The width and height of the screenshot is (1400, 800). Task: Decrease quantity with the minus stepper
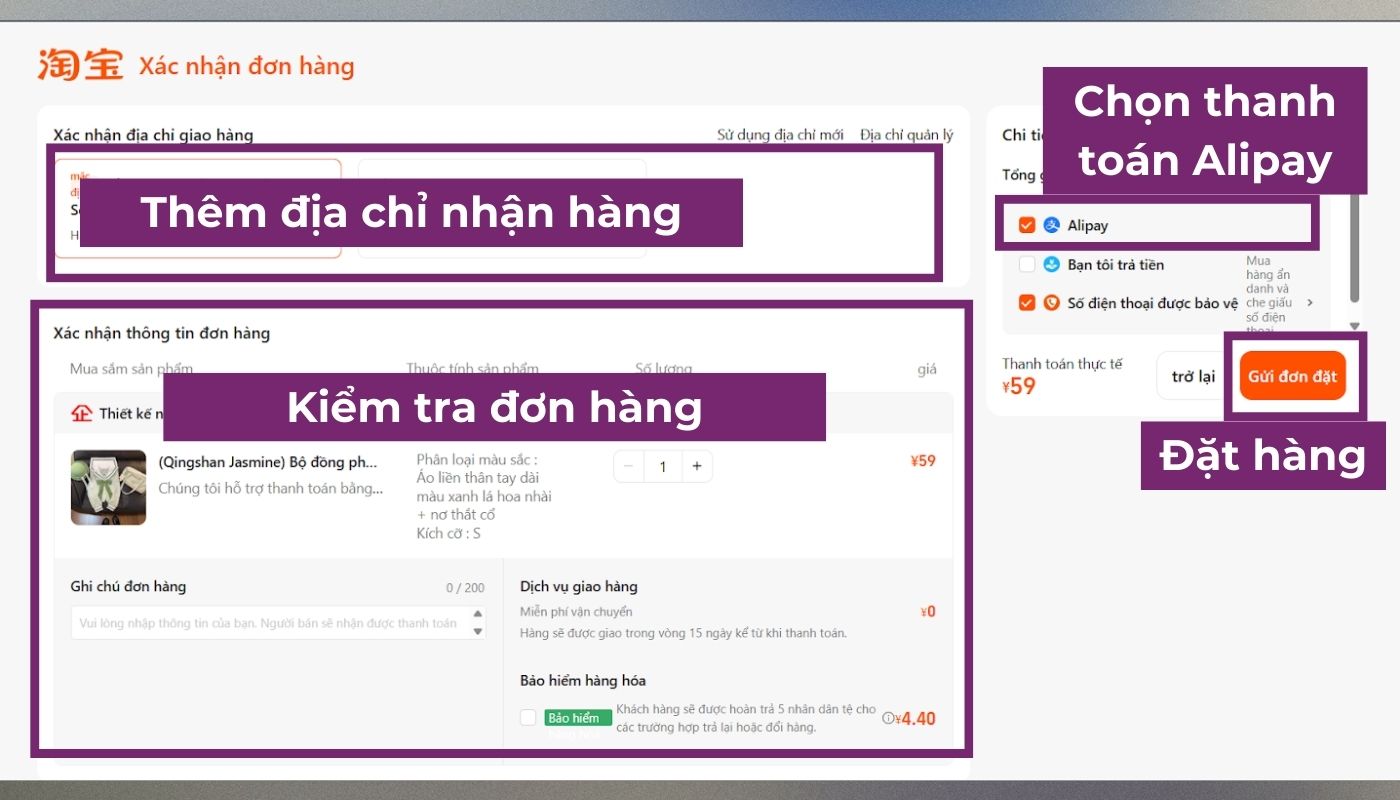coord(628,466)
